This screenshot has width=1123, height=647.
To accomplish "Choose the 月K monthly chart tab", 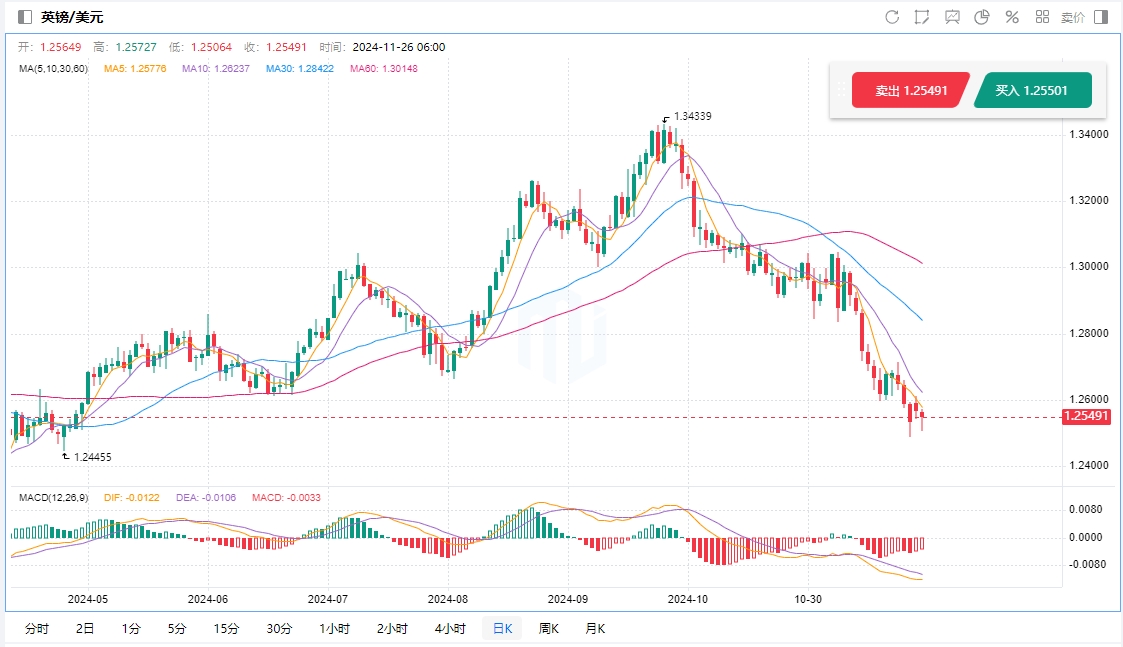I will point(595,629).
